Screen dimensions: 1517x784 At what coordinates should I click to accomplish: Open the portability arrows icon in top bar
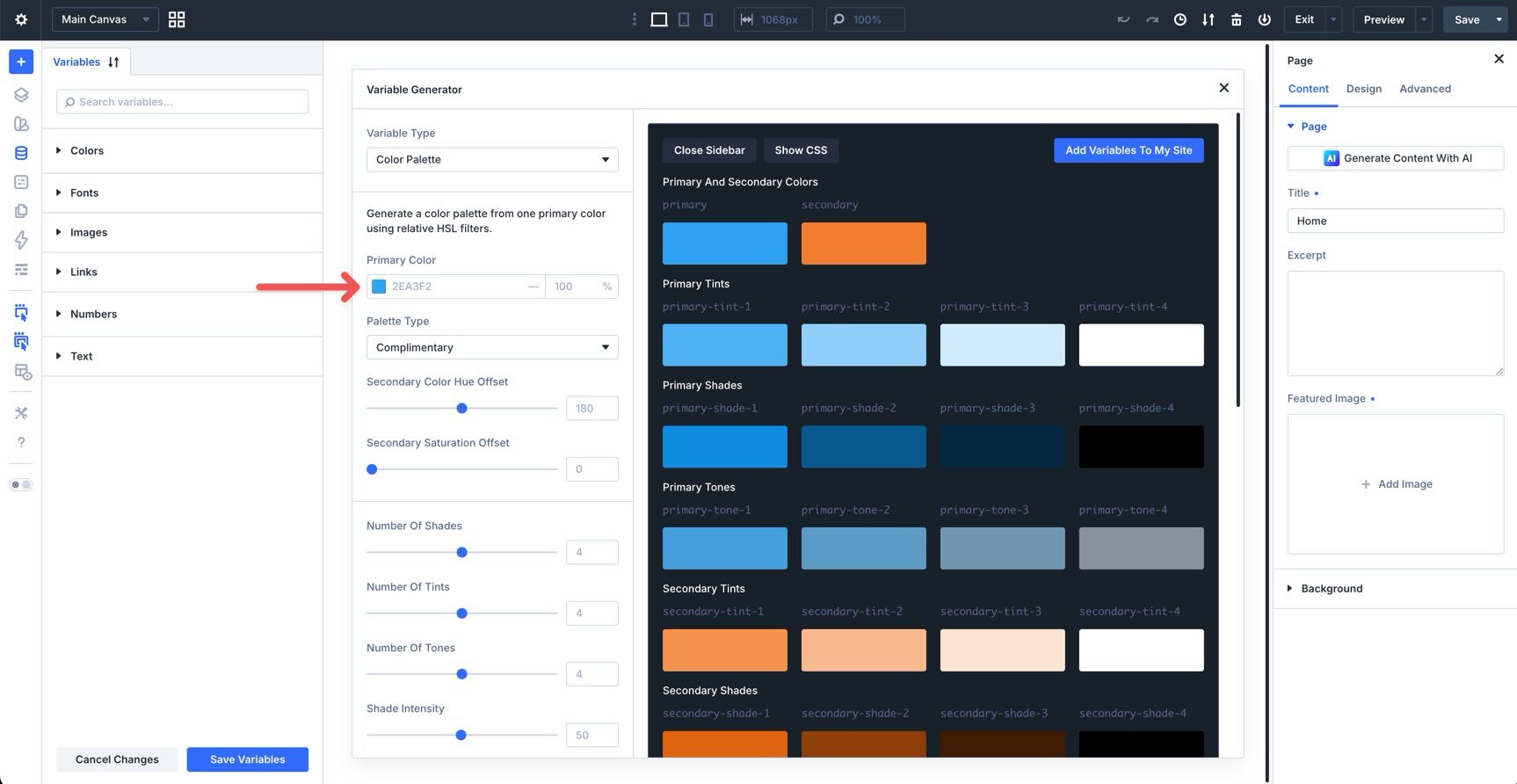[1209, 19]
